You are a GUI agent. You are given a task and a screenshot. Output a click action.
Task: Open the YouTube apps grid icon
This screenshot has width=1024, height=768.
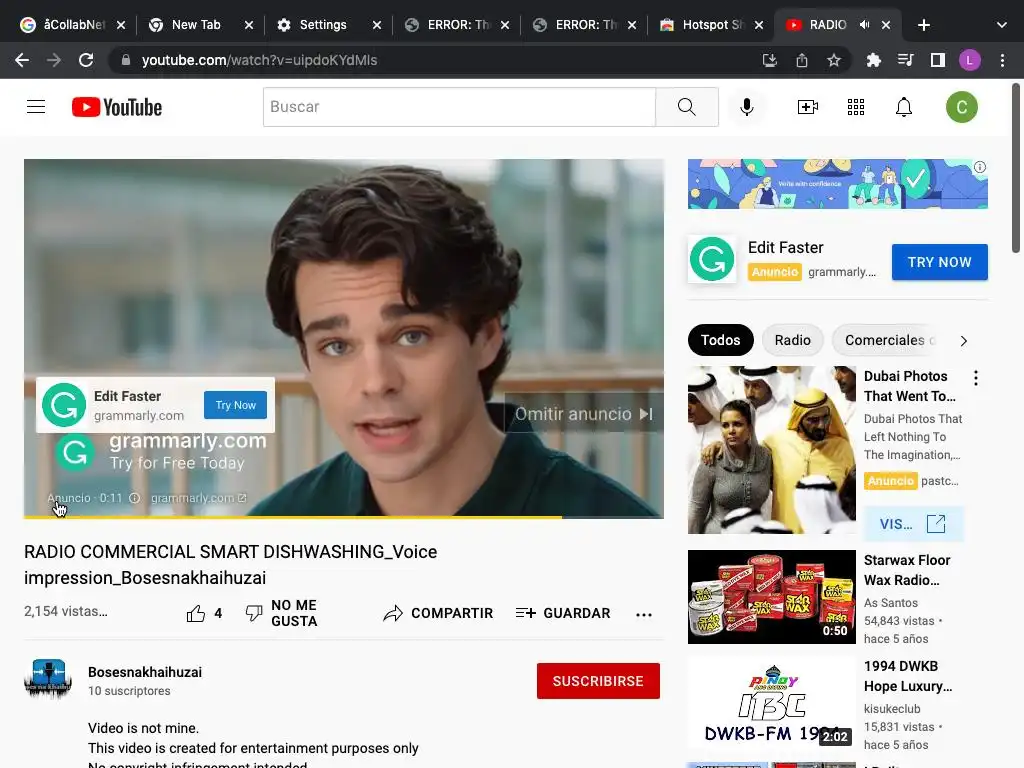856,106
